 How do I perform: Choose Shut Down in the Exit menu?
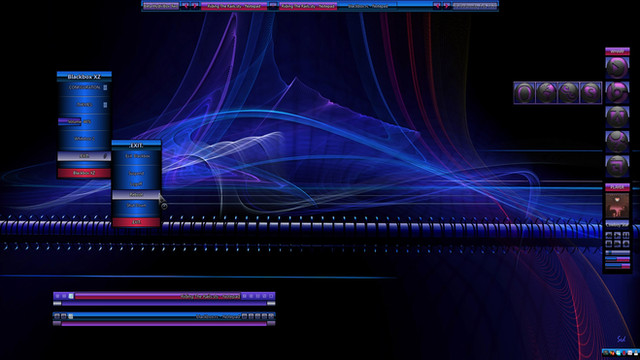(136, 205)
